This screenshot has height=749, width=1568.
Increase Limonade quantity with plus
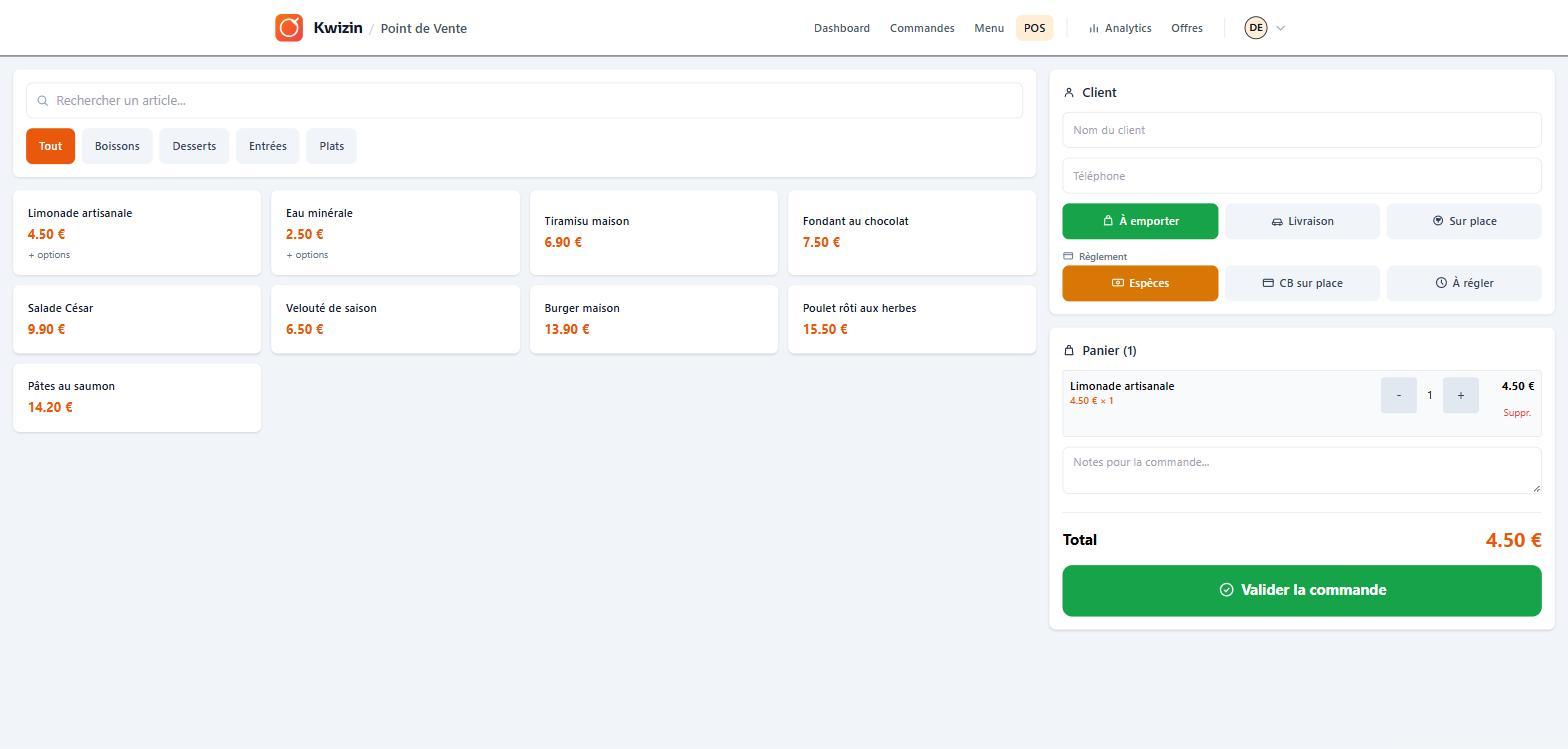click(x=1461, y=395)
